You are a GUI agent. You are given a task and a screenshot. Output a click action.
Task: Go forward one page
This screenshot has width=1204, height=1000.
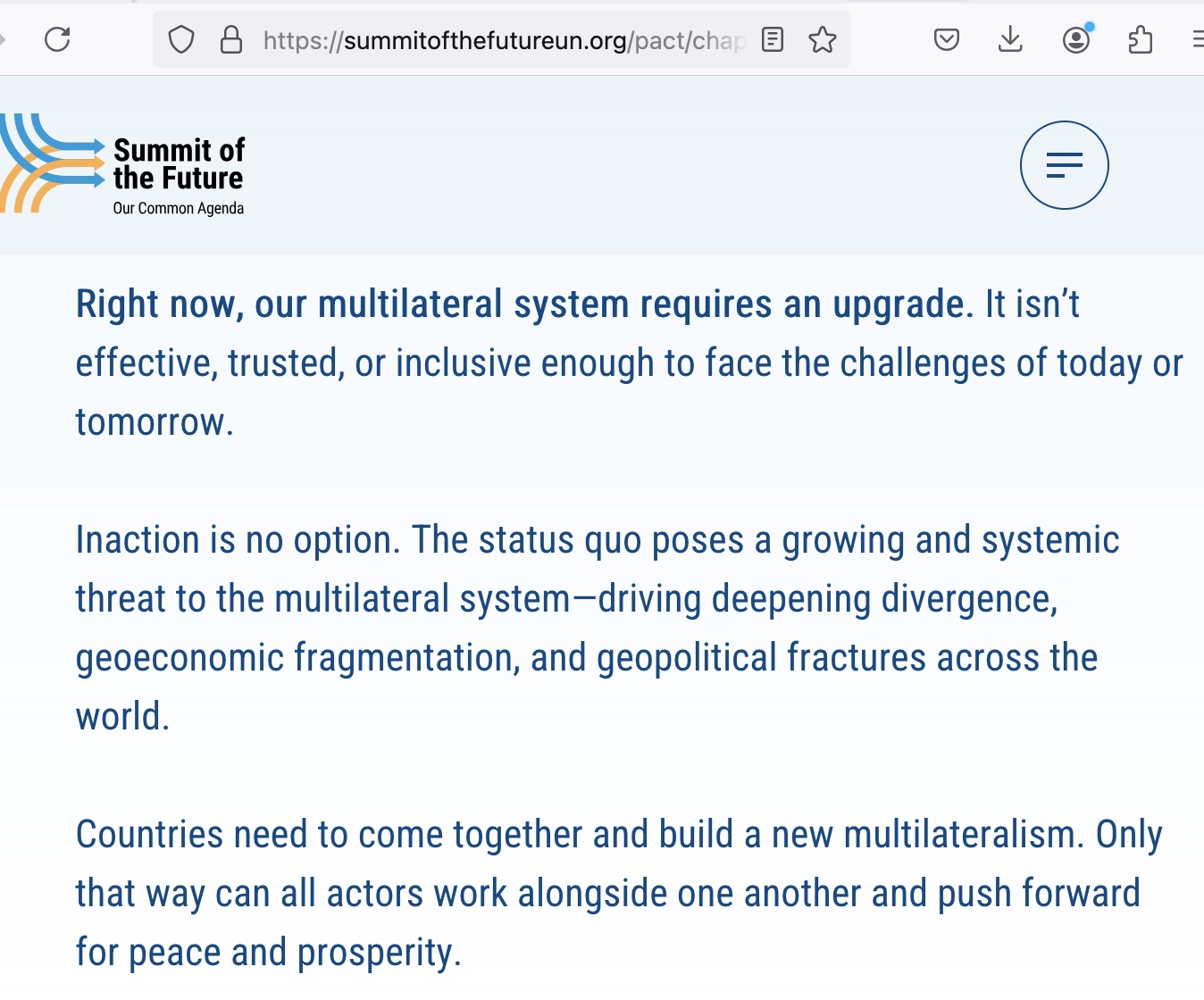coord(3,40)
